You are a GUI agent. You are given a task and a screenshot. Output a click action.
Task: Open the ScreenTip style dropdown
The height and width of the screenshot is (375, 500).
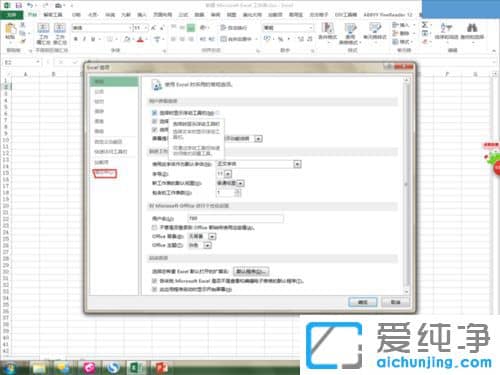click(x=258, y=138)
